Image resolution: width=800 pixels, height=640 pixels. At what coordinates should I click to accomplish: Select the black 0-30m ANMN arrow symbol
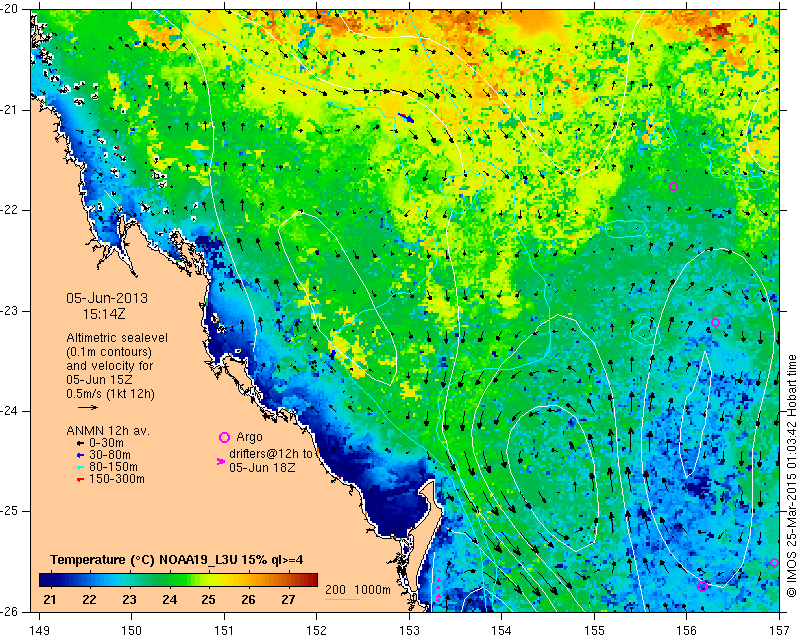80,444
